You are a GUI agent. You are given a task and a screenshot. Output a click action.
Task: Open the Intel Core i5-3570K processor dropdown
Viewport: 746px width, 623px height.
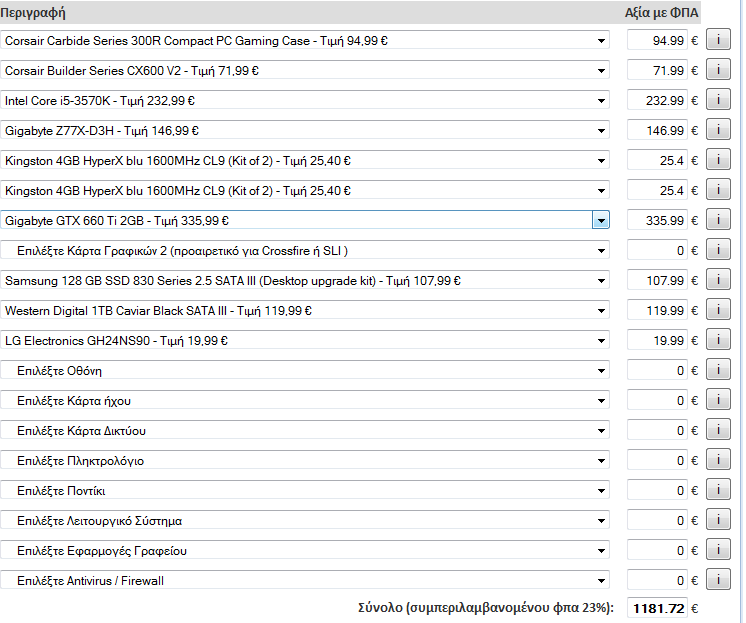304,101
